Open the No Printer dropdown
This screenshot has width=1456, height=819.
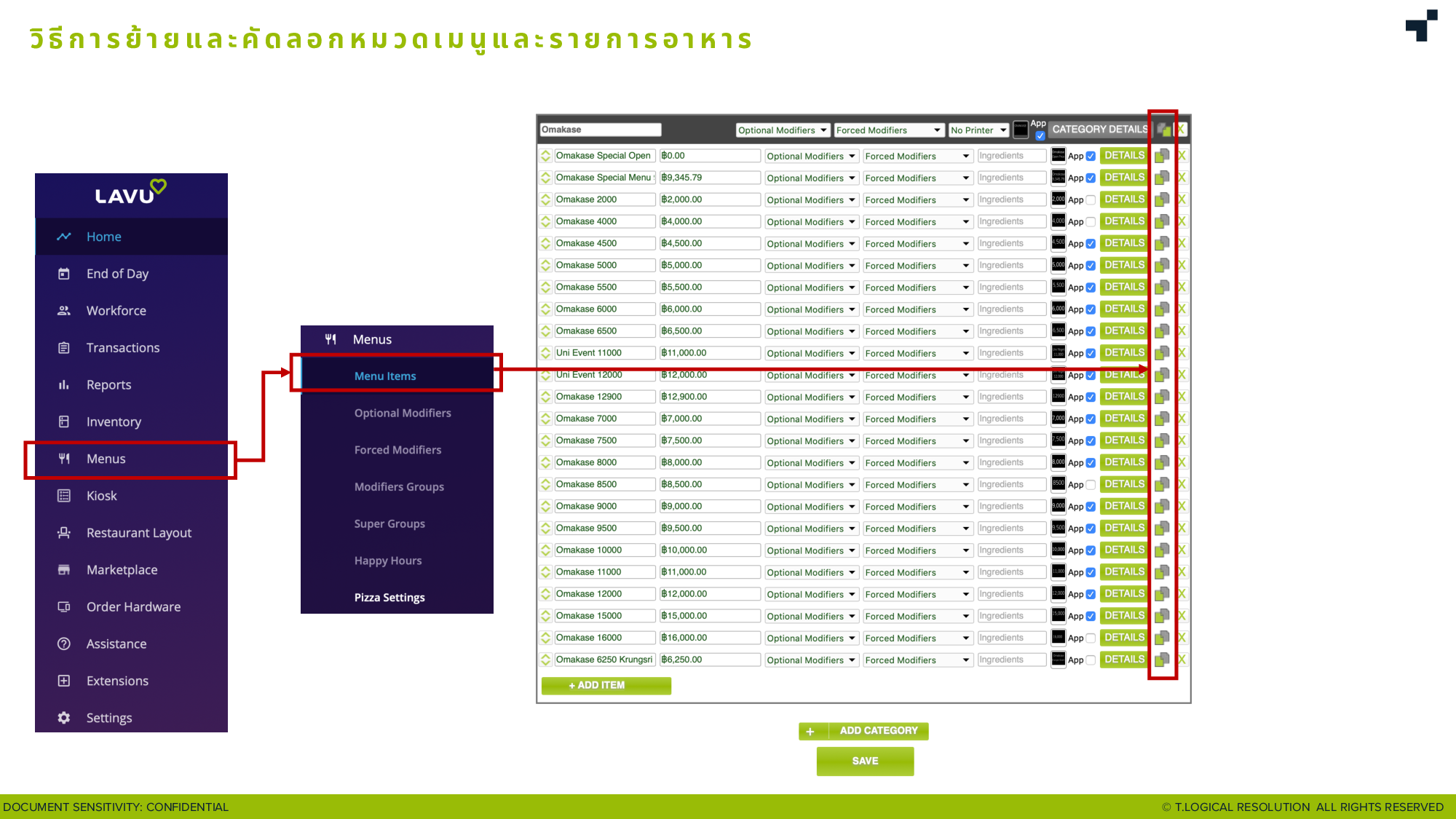(978, 130)
